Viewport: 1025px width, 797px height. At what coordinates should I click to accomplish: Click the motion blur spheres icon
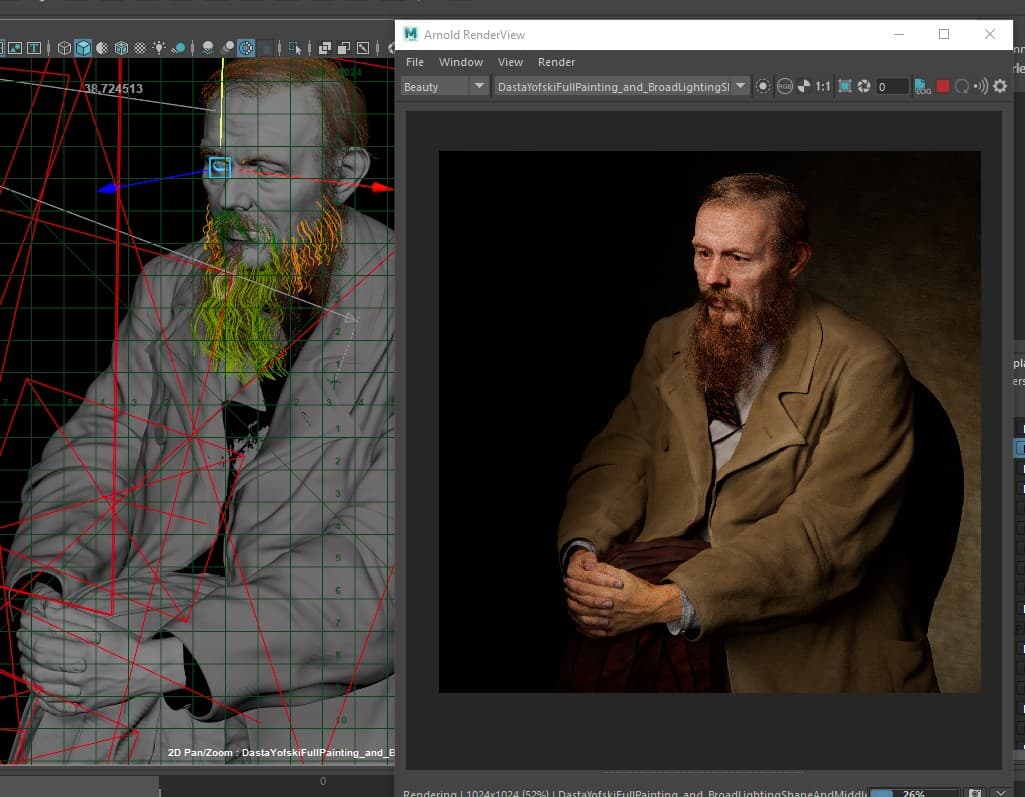pos(227,48)
